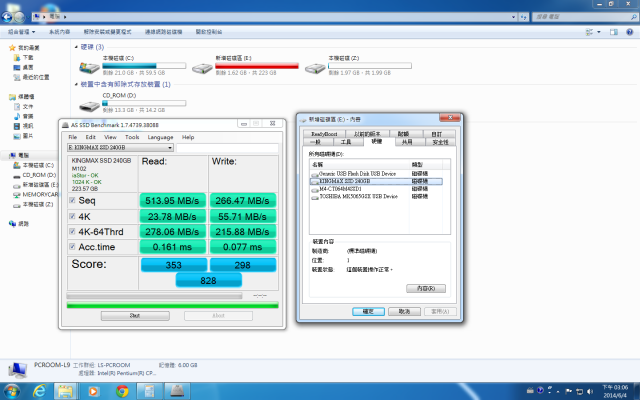Switch to the ReadyBoost tab
The width and height of the screenshot is (640, 400).
coord(324,134)
